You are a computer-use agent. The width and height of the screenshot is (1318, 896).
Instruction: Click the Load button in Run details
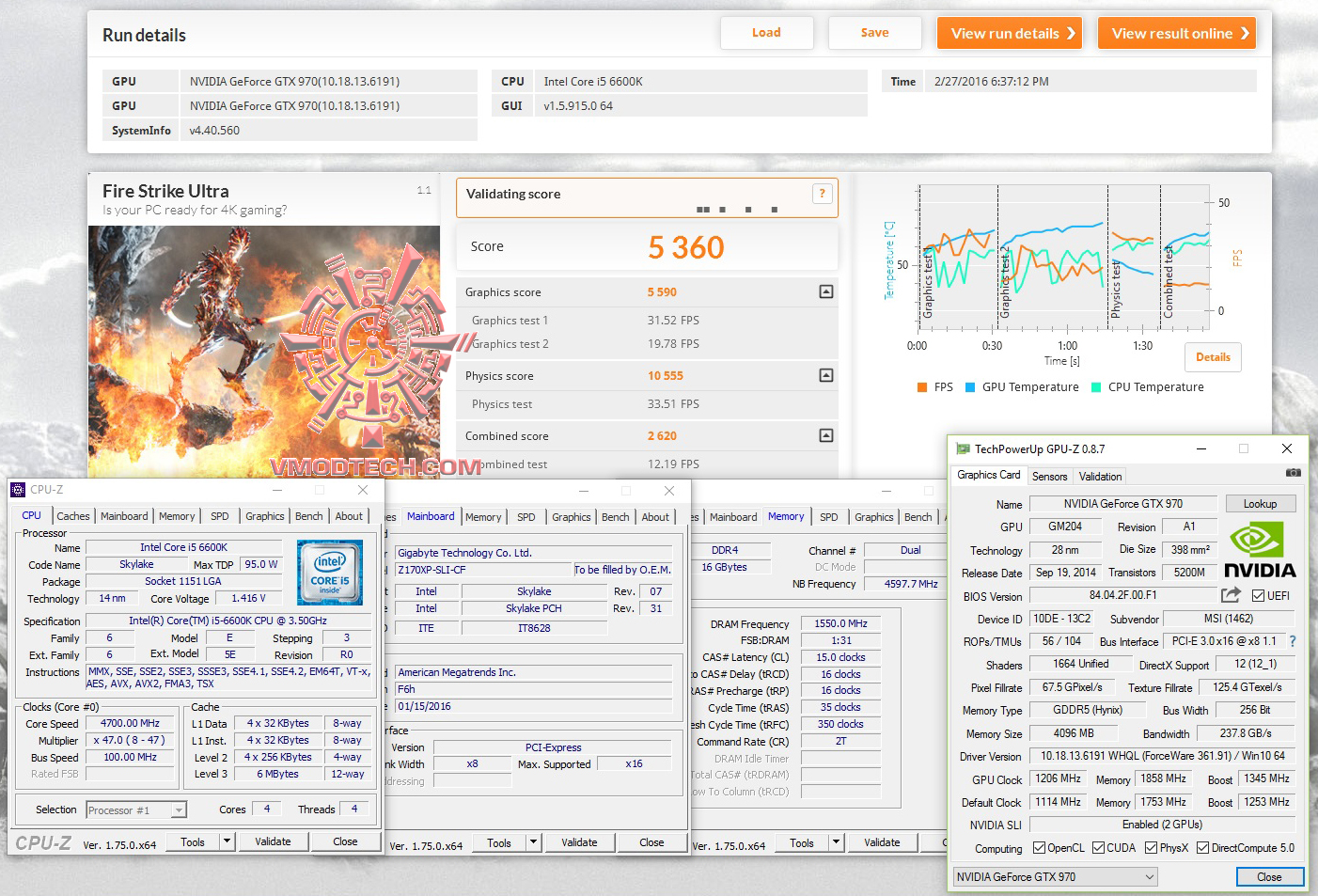click(766, 33)
